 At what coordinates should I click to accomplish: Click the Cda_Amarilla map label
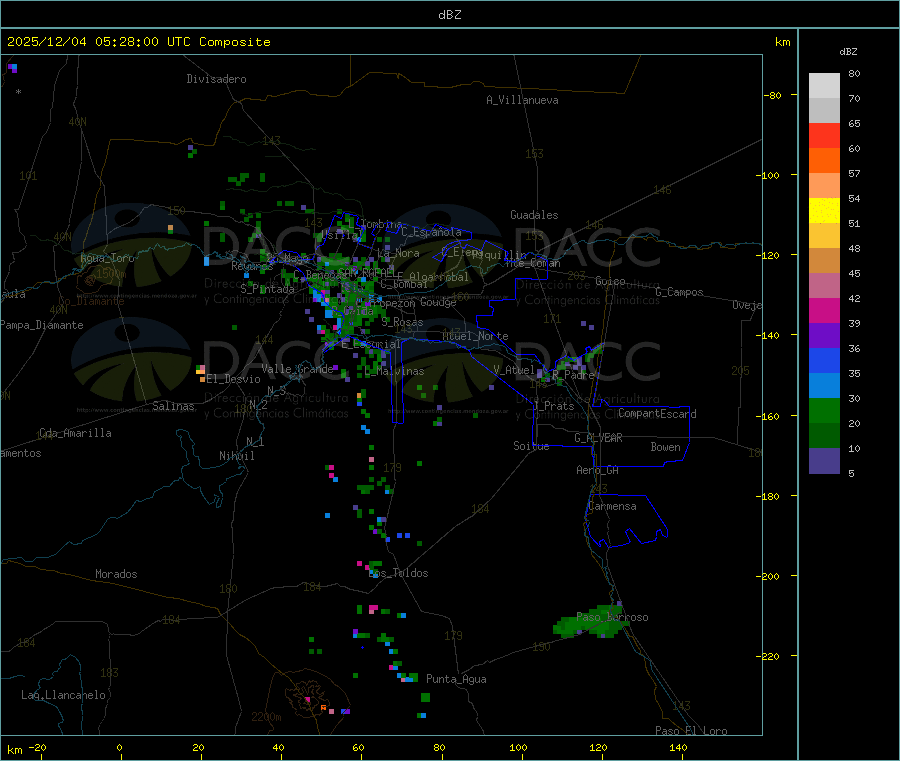(75, 433)
